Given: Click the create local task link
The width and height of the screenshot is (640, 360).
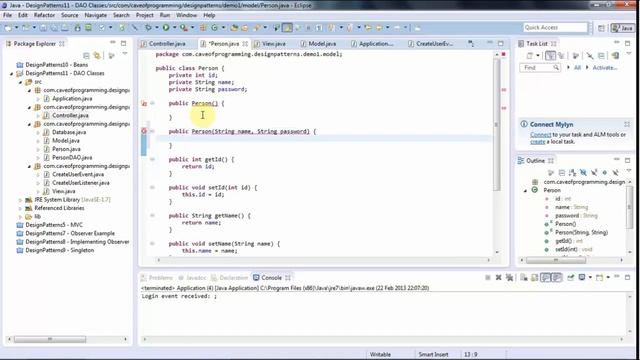Looking at the screenshot, I should [538, 142].
